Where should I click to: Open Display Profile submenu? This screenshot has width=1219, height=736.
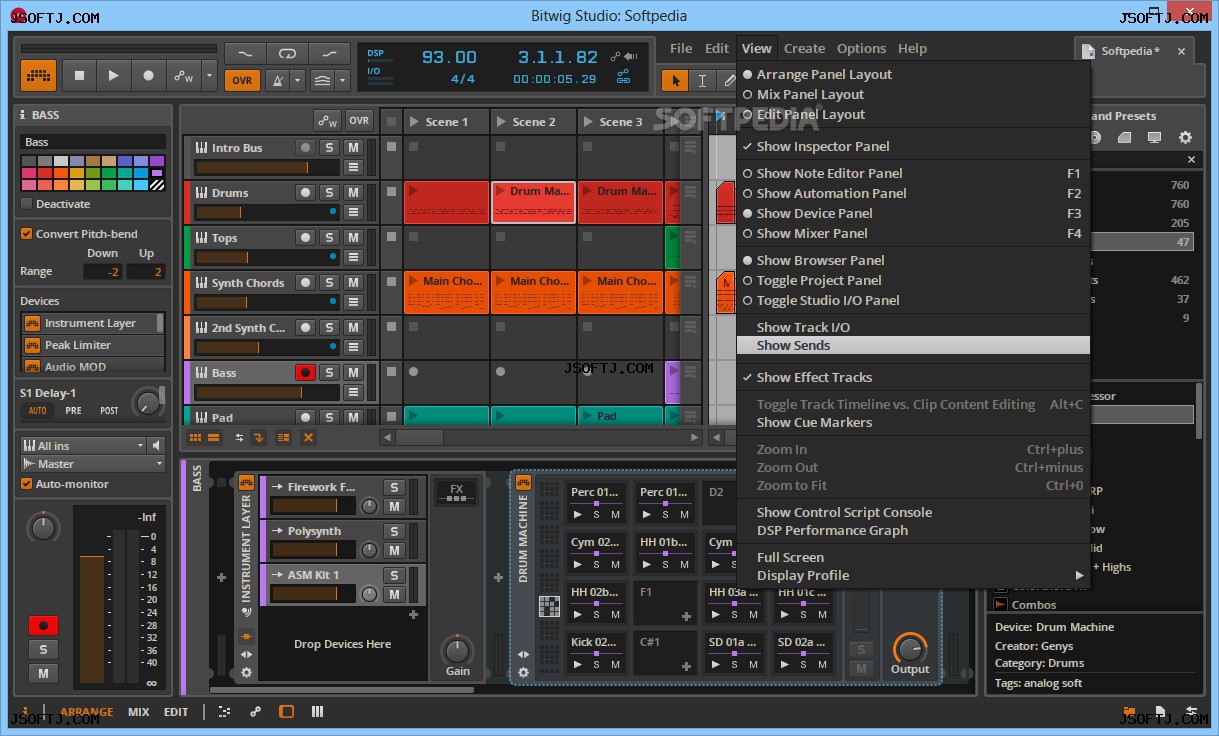pos(913,575)
